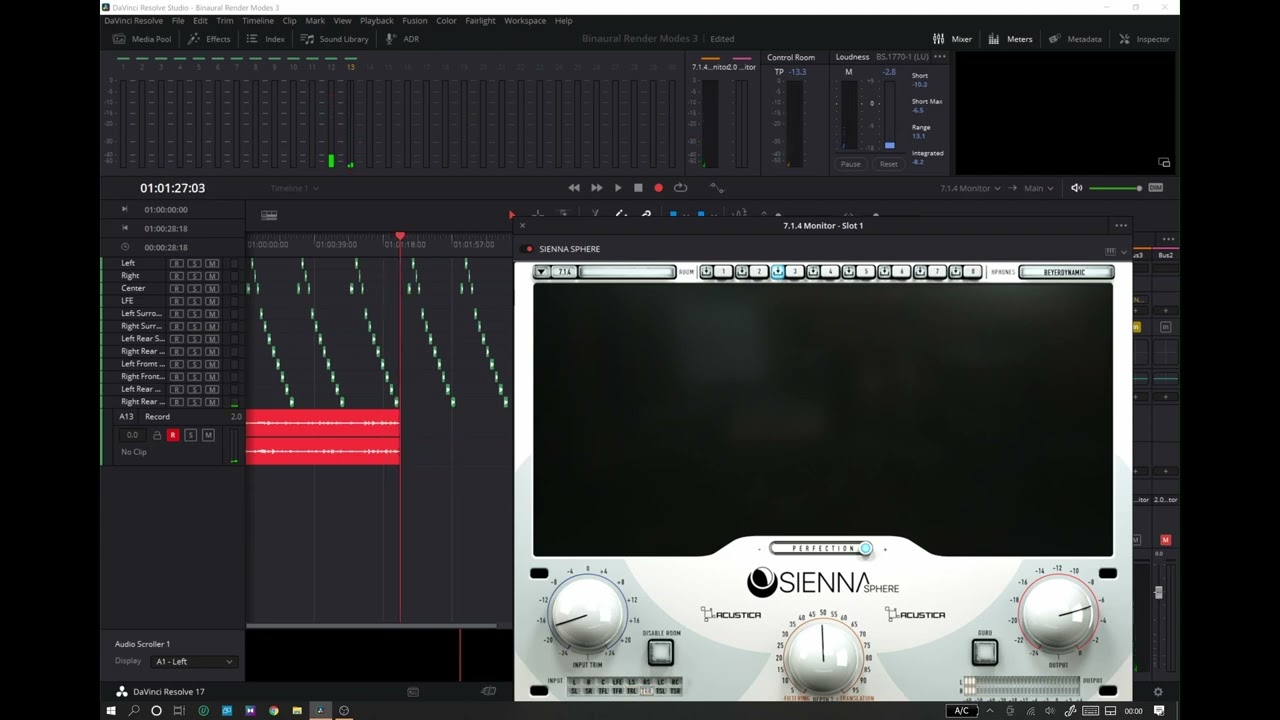The height and width of the screenshot is (720, 1280).
Task: Start playback with the play button
Action: click(x=618, y=188)
